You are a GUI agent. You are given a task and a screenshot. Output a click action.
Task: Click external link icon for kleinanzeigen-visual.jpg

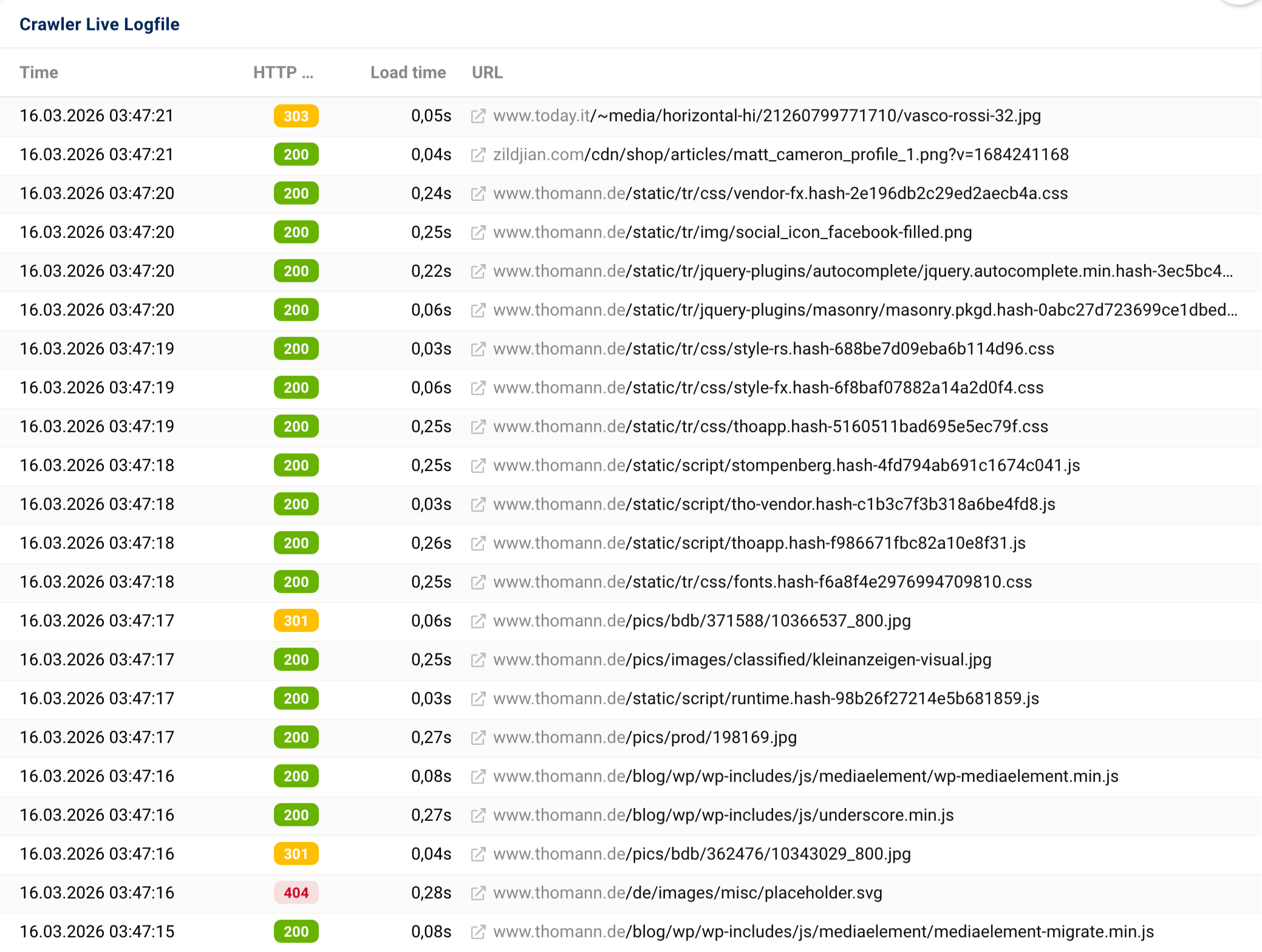pos(479,660)
